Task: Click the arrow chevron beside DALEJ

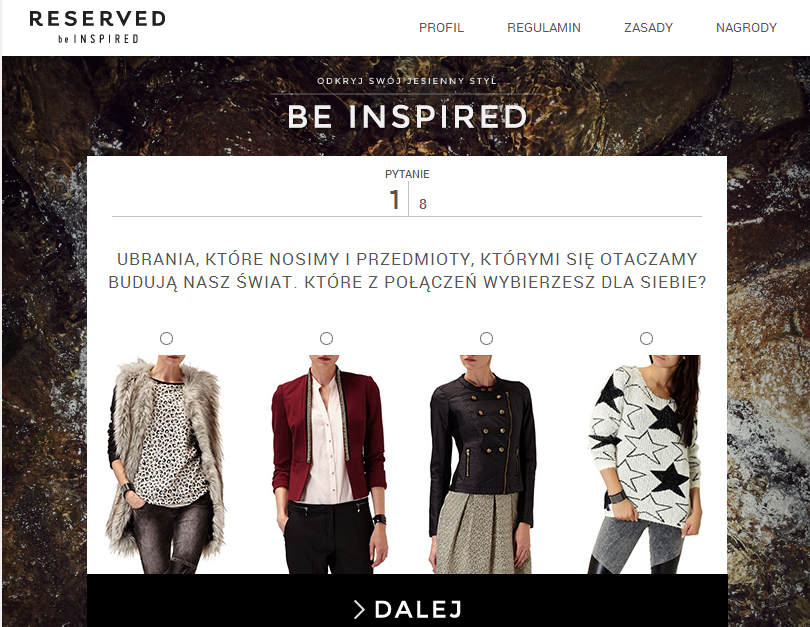Action: tap(359, 609)
